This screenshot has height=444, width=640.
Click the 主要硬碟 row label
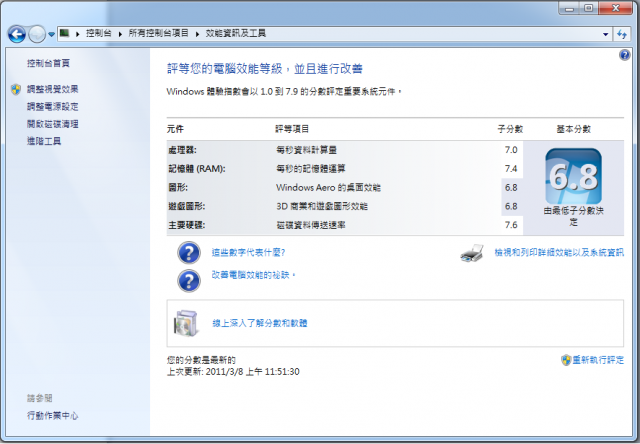pyautogui.click(x=187, y=225)
